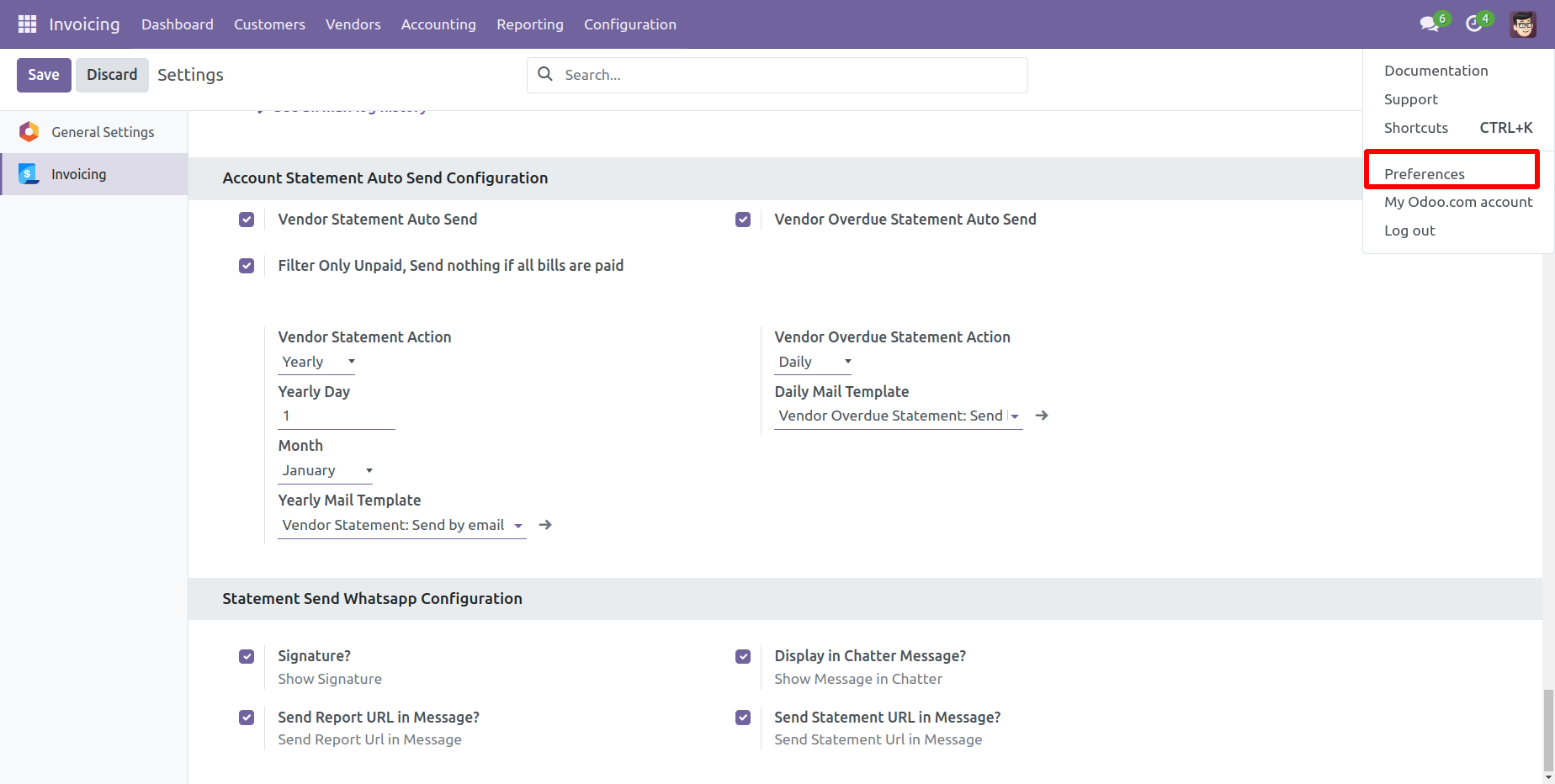The height and width of the screenshot is (784, 1555).
Task: Open My Odoo.com account entry
Action: coord(1458,202)
